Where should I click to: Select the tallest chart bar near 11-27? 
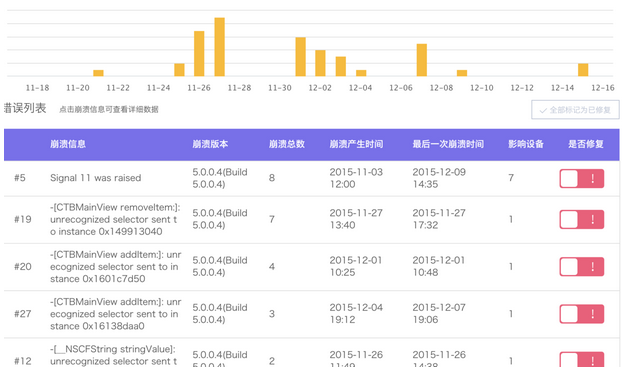(x=219, y=47)
